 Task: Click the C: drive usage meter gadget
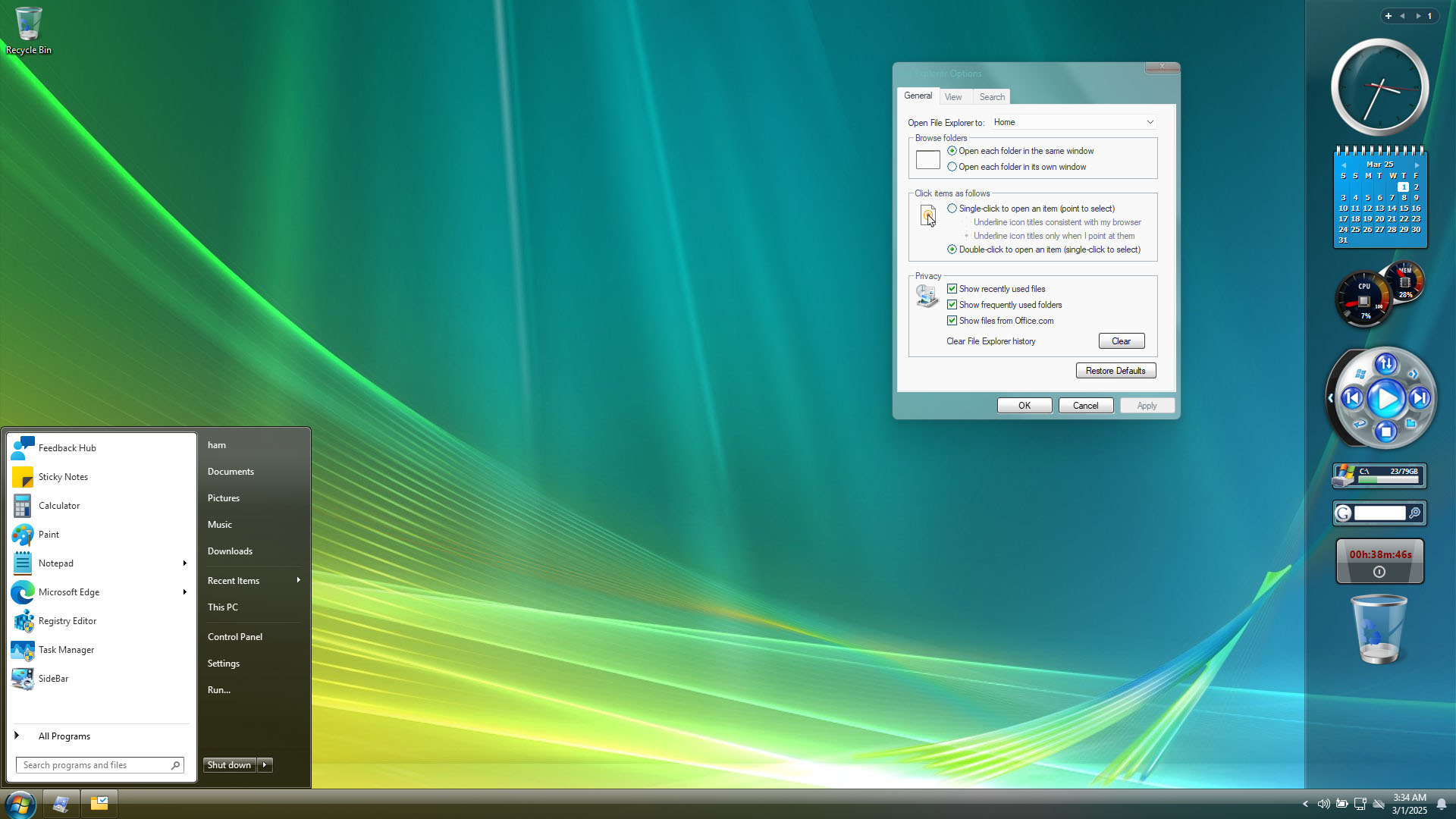tap(1379, 475)
